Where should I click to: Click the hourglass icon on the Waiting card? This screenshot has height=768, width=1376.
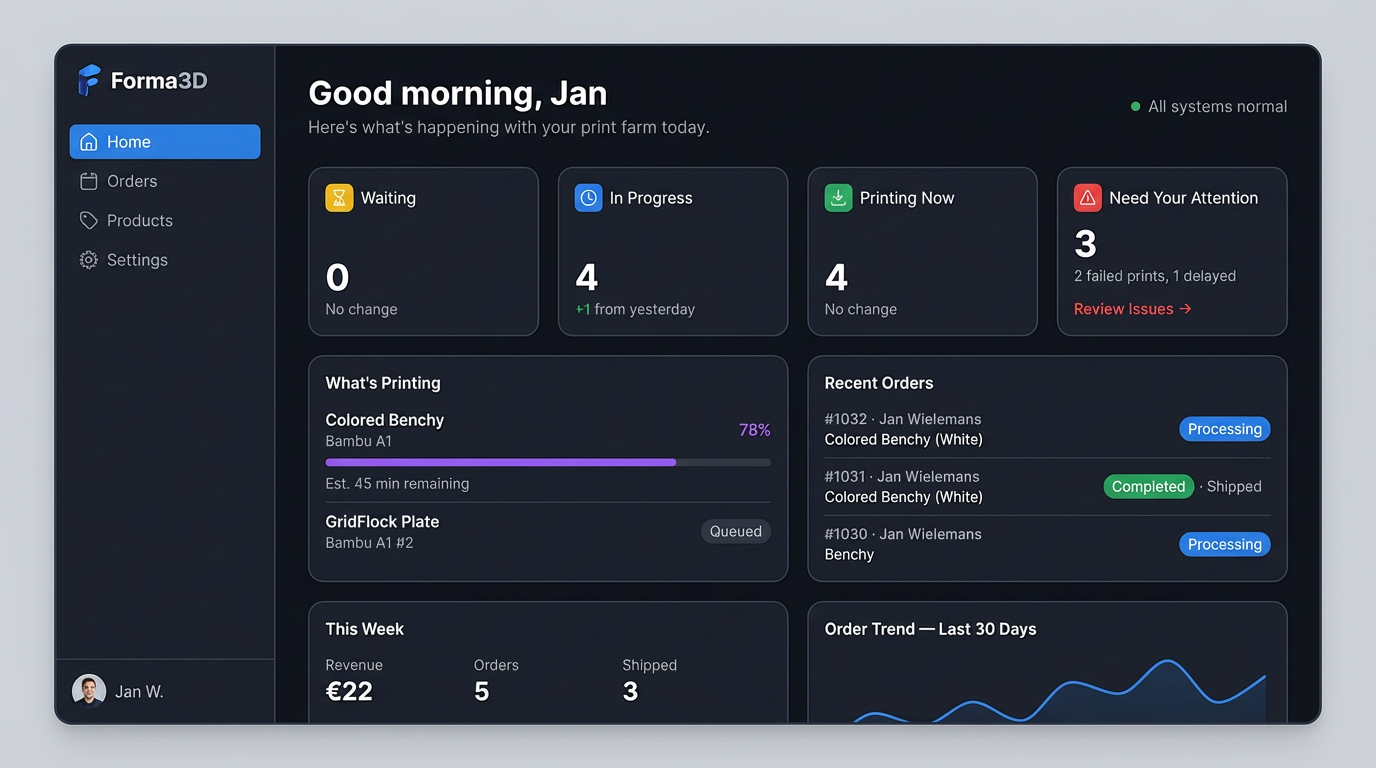[x=338, y=197]
